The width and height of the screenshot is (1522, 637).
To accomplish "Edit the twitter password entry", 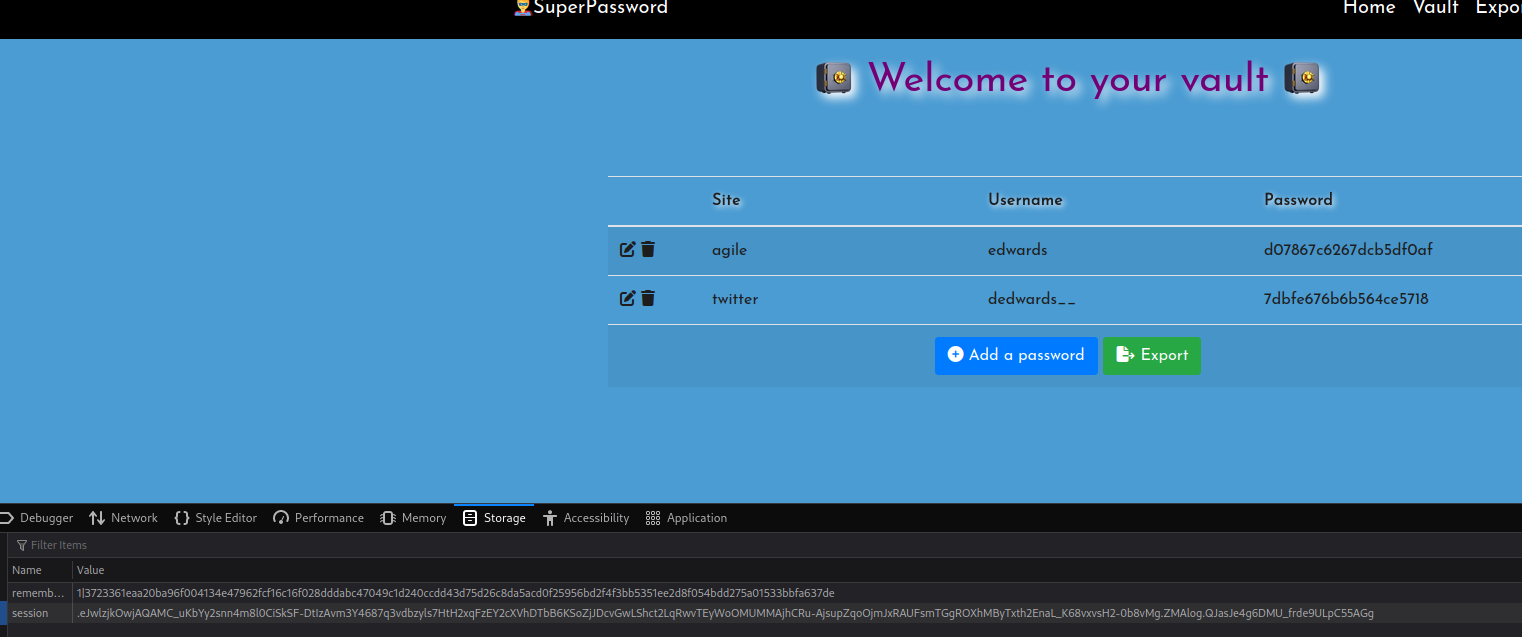I will 627,299.
